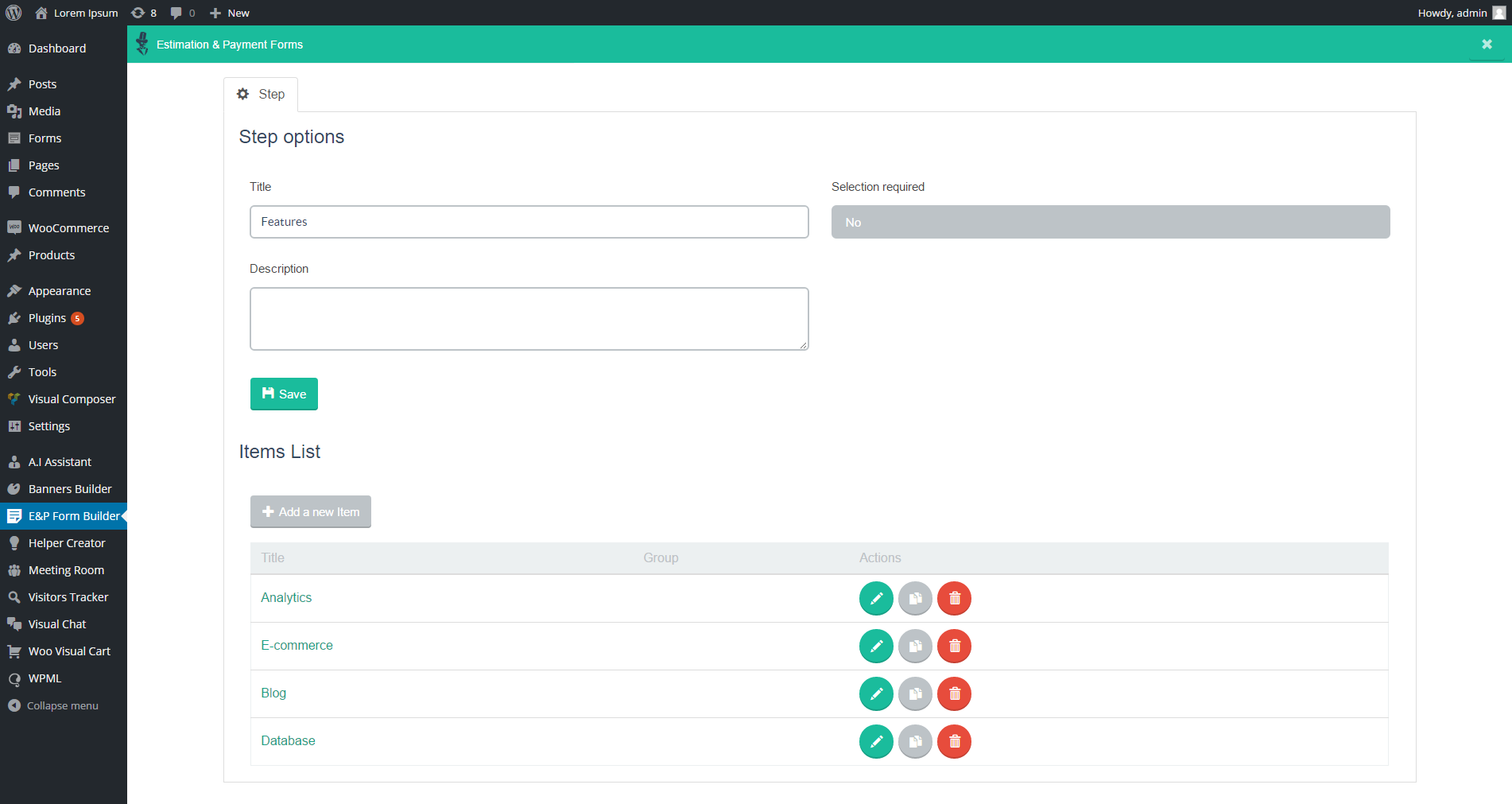Edit the Analytics item with the pencil icon
This screenshot has height=804, width=1512.
click(875, 598)
